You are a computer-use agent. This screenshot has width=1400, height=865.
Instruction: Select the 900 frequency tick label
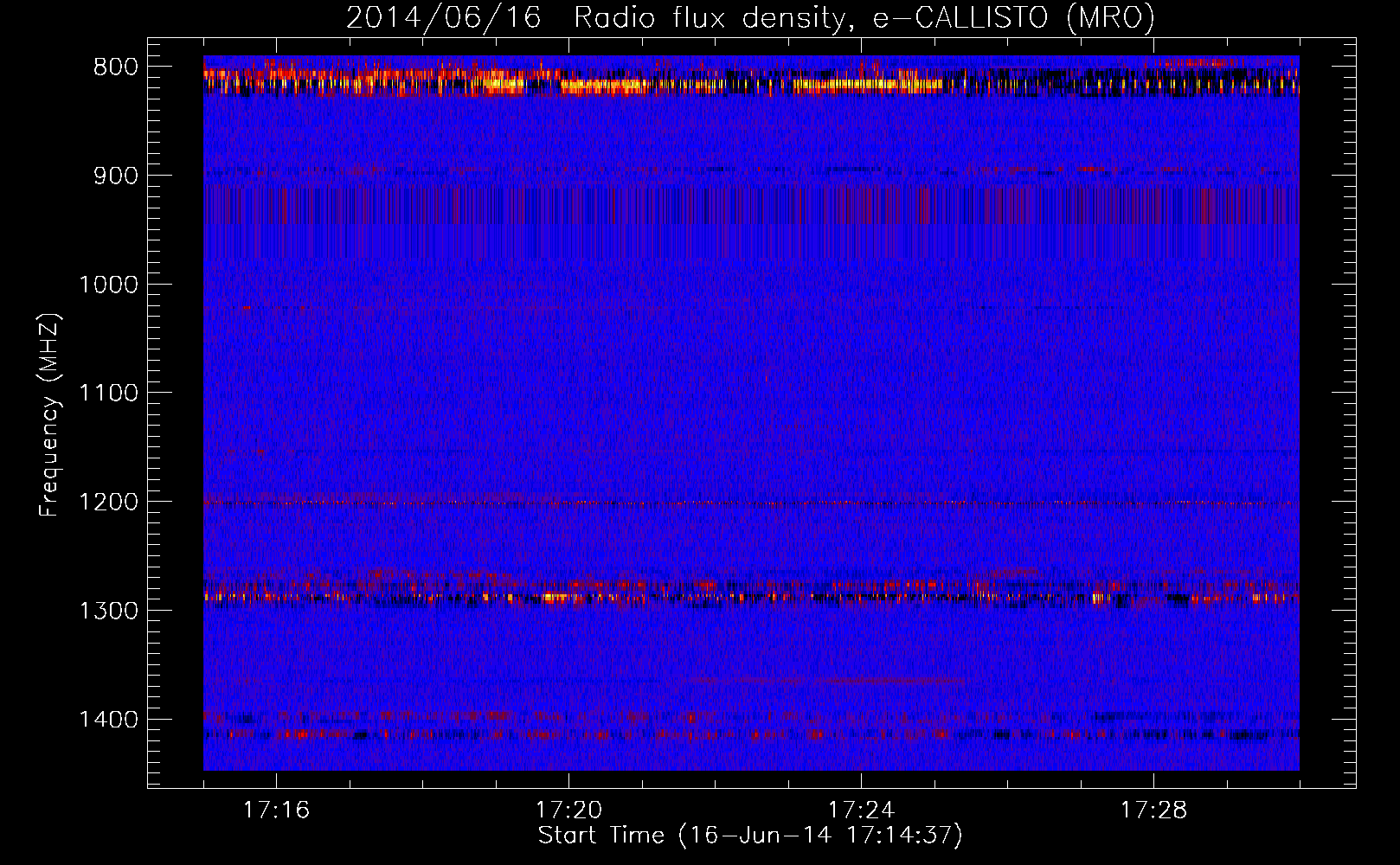(115, 176)
